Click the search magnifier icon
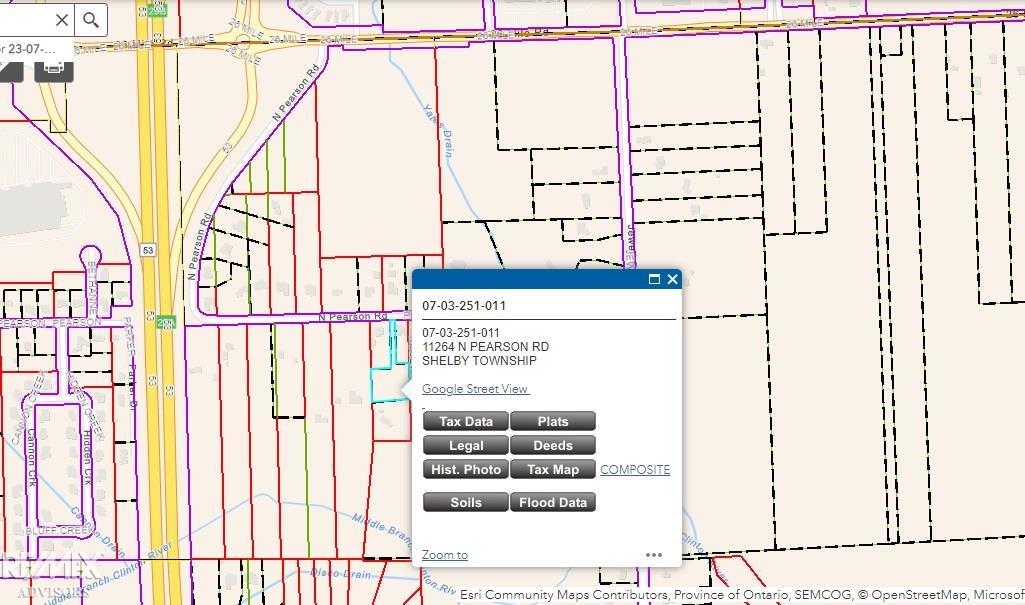 pyautogui.click(x=91, y=20)
